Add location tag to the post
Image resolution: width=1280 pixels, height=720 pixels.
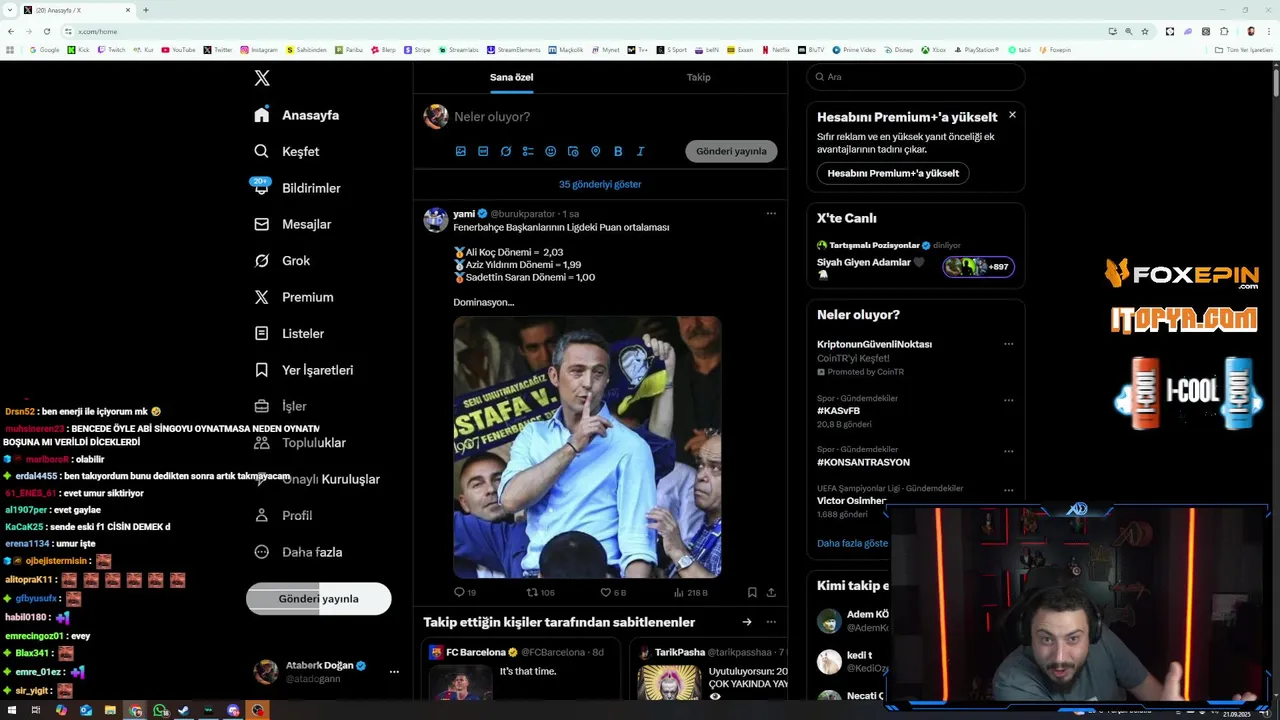(x=595, y=151)
